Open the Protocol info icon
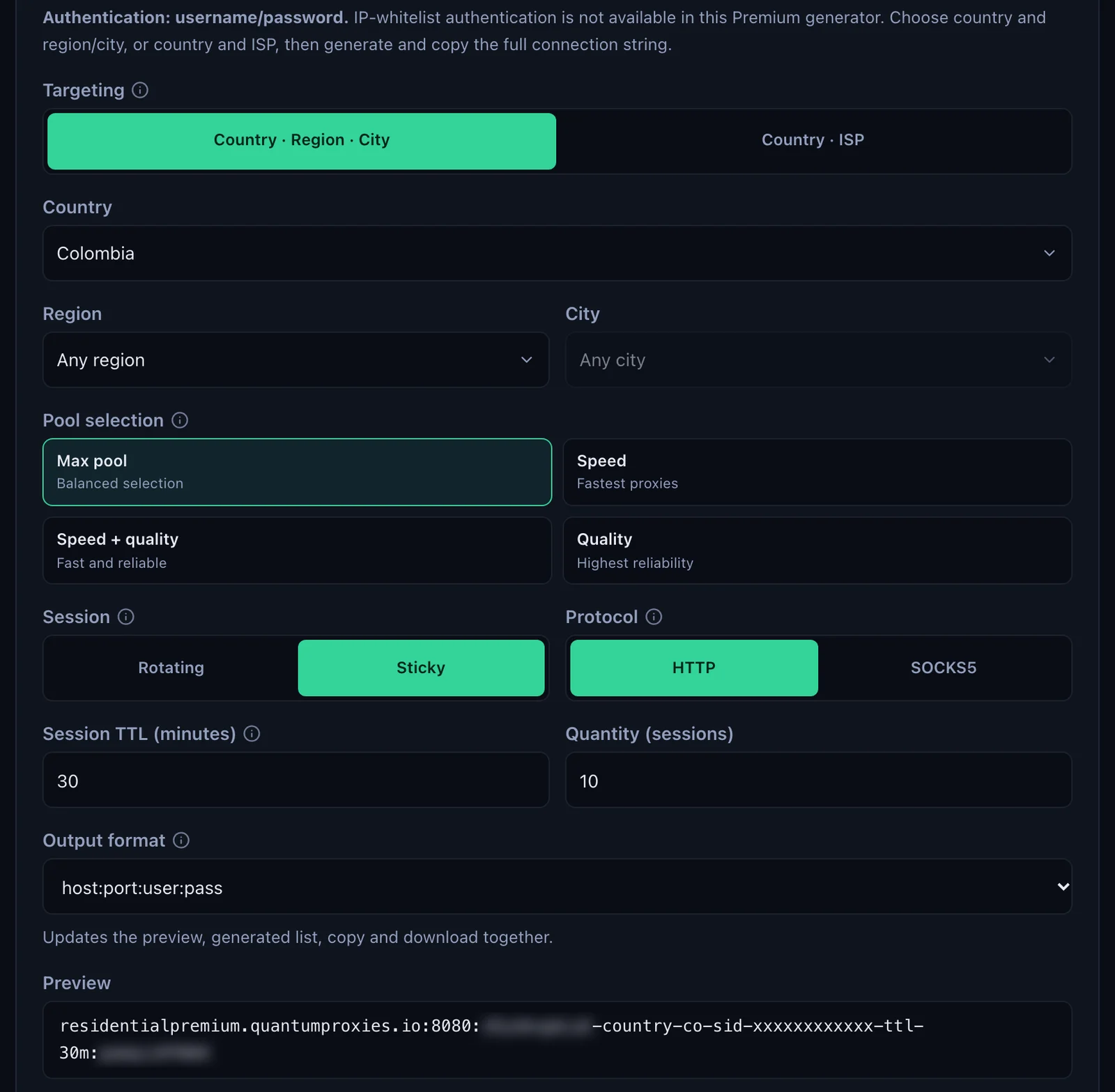 point(654,617)
